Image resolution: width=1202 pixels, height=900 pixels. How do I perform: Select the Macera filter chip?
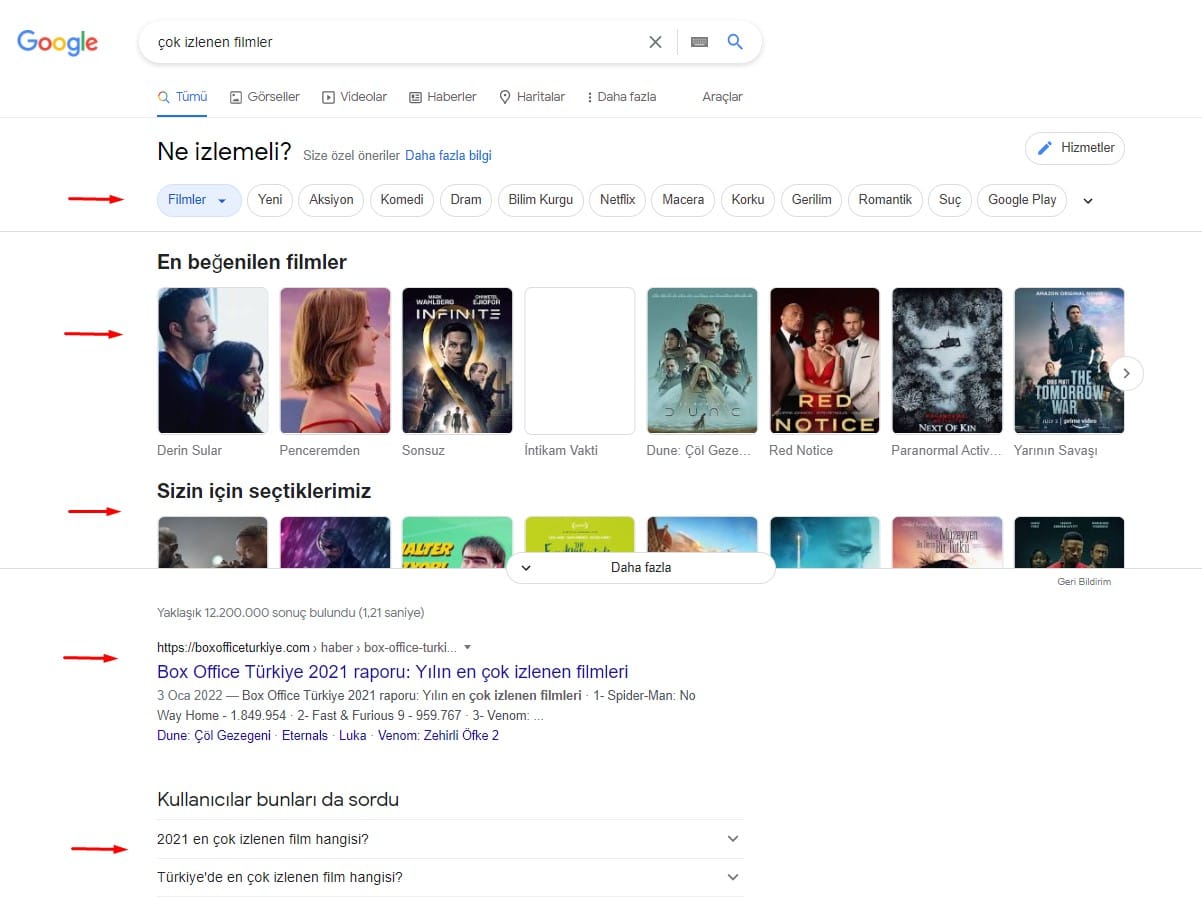[683, 200]
